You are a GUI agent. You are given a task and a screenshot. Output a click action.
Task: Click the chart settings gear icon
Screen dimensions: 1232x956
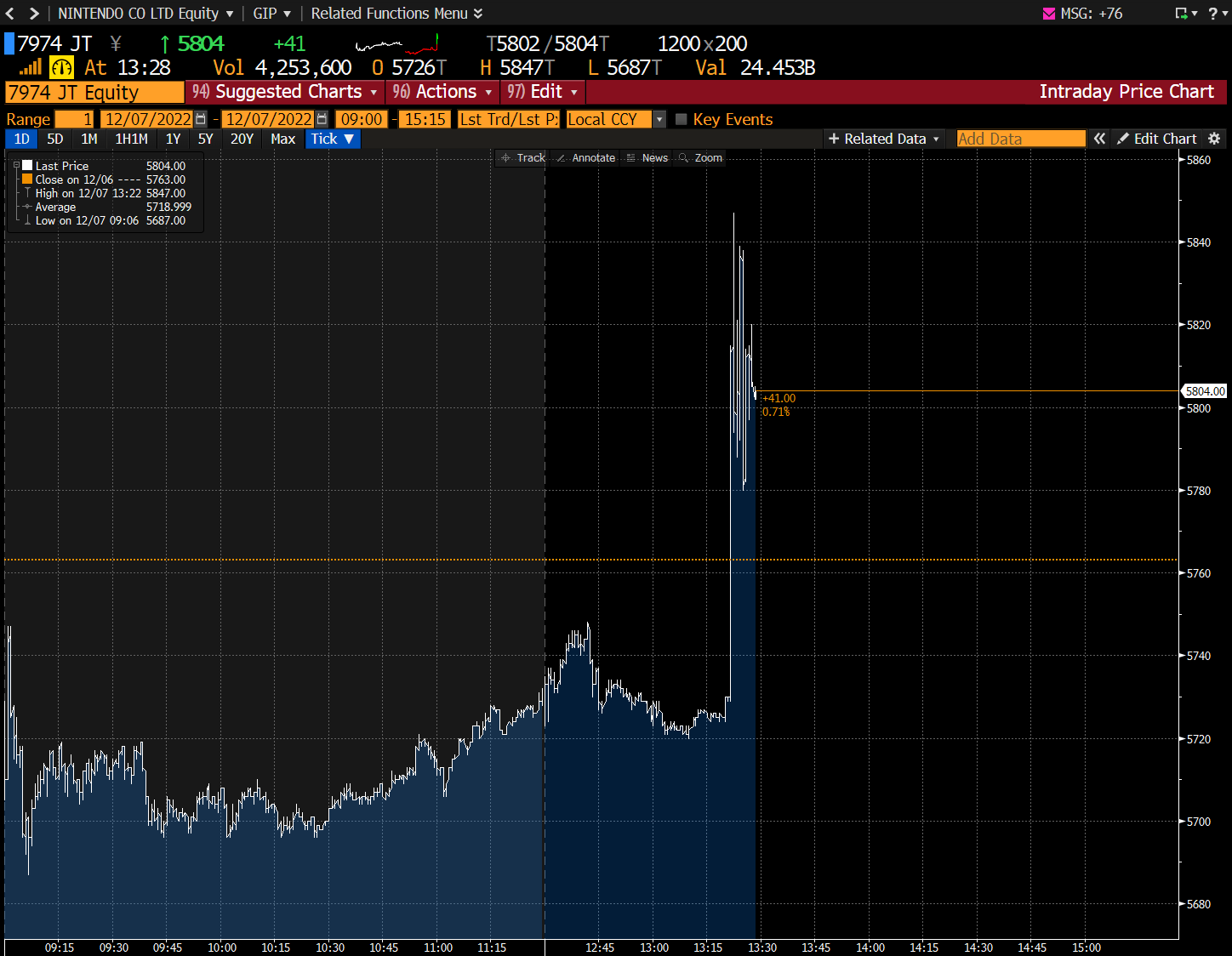(1214, 139)
